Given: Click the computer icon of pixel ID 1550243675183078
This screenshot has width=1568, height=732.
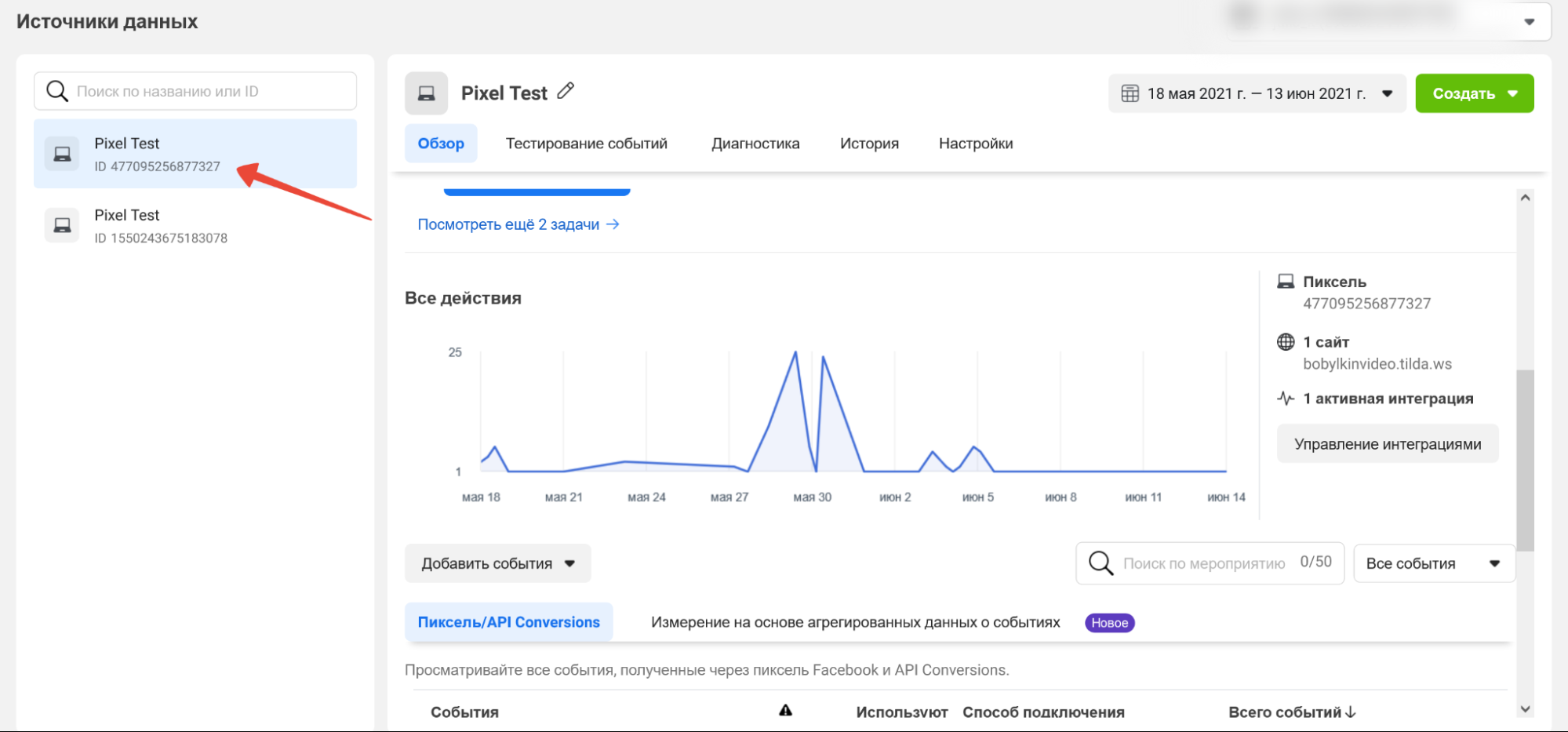Looking at the screenshot, I should [x=62, y=226].
